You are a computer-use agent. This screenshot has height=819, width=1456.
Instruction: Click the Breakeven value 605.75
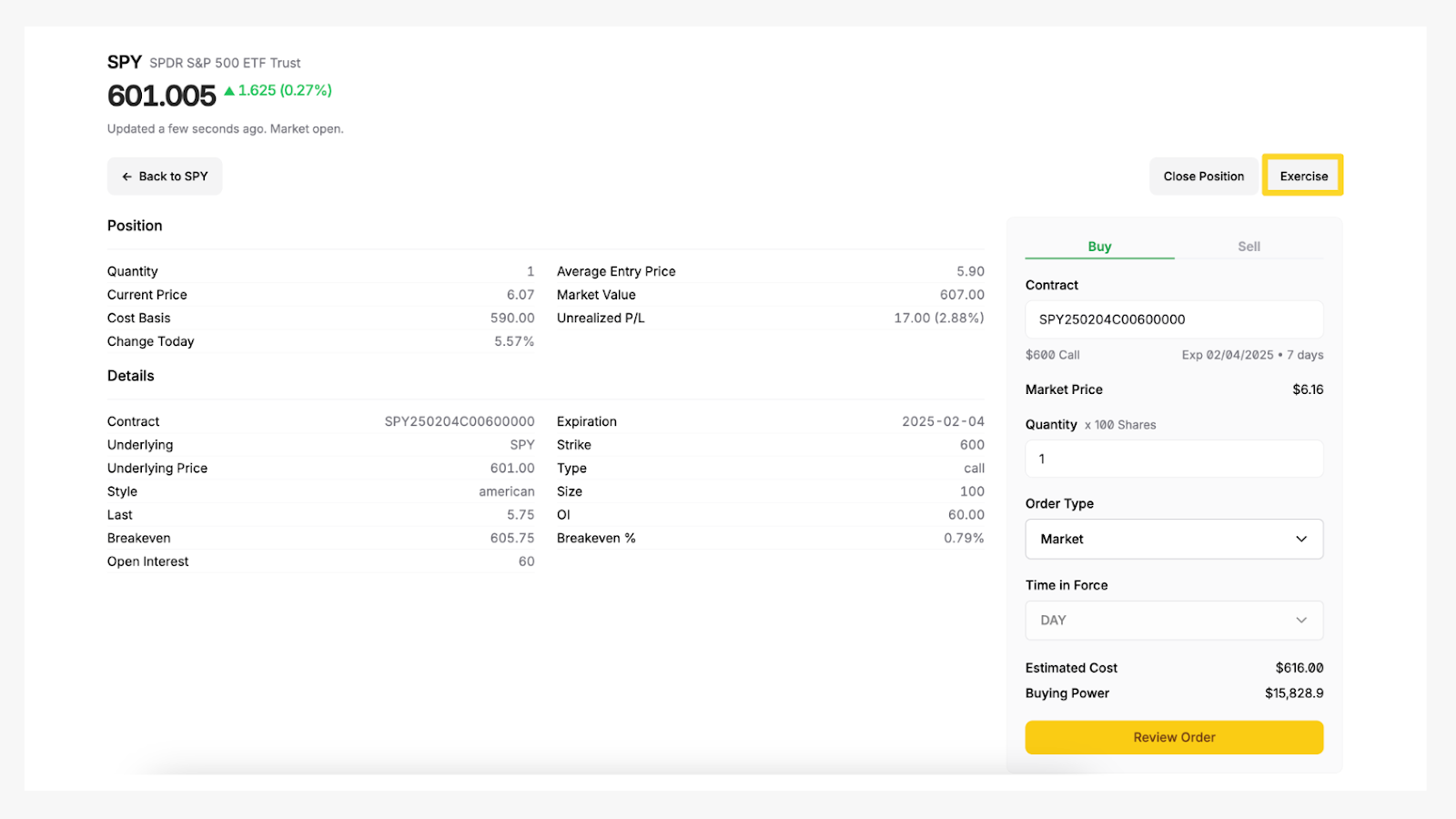512,538
